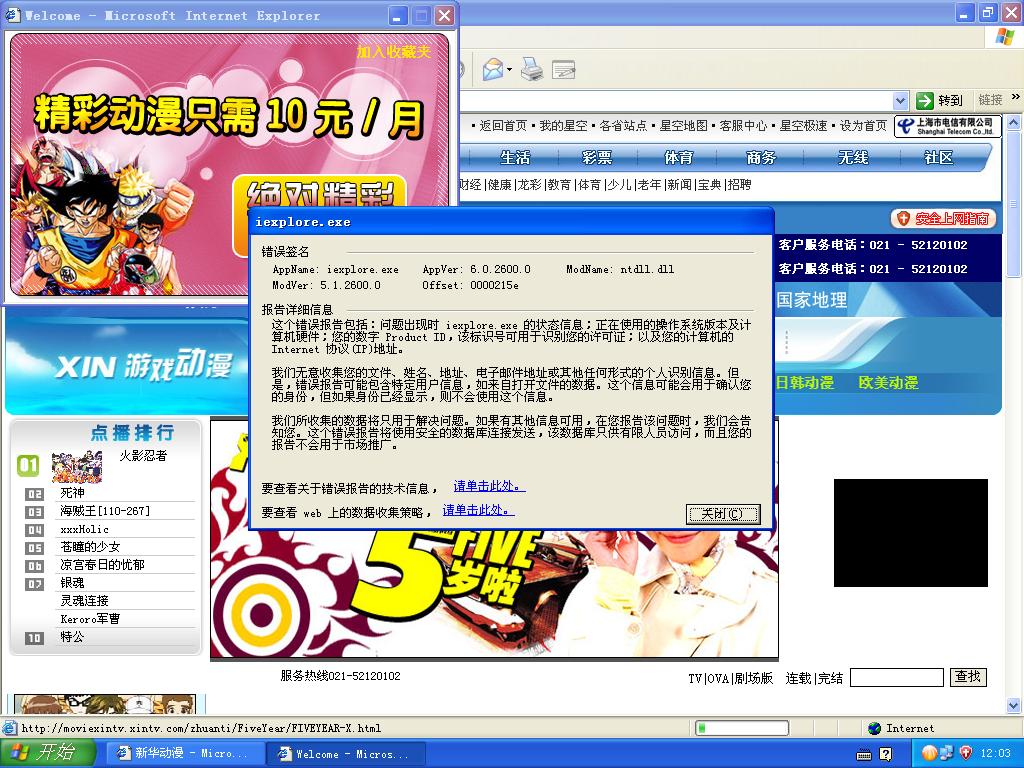Click 灵魂连接 in the ranking list
The height and width of the screenshot is (768, 1024).
(84, 600)
